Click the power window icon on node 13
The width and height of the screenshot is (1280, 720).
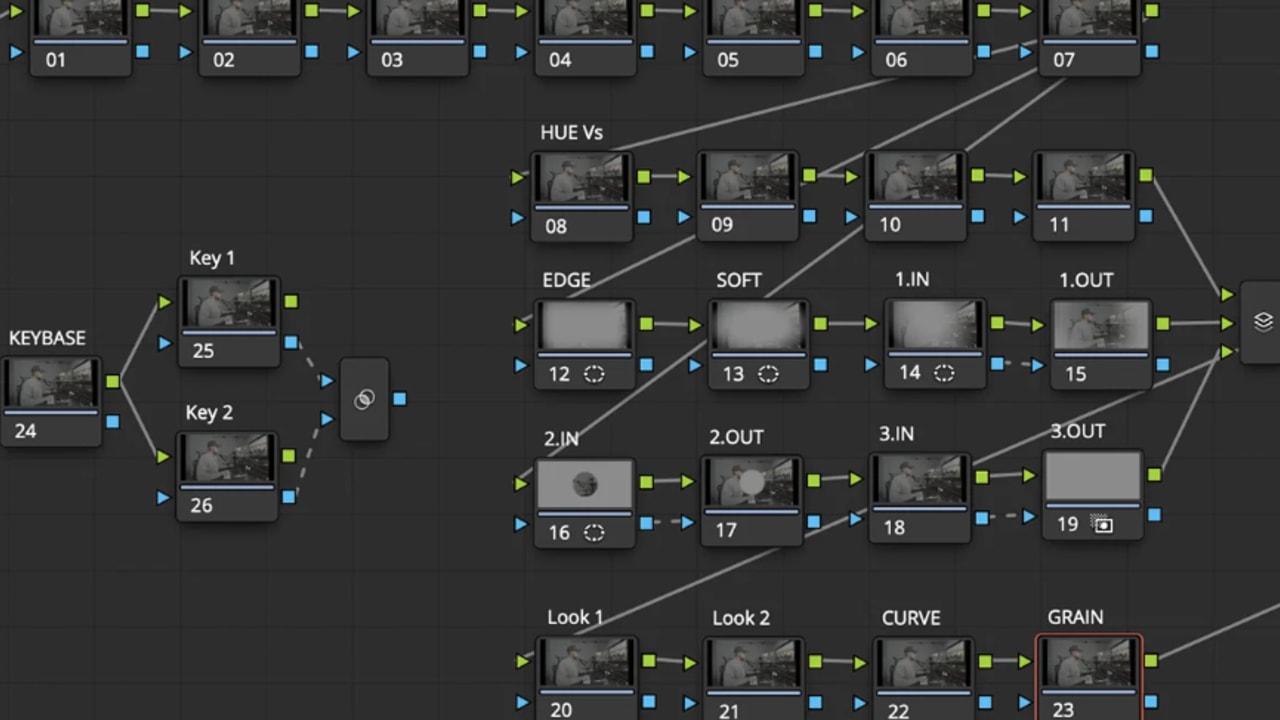[768, 375]
